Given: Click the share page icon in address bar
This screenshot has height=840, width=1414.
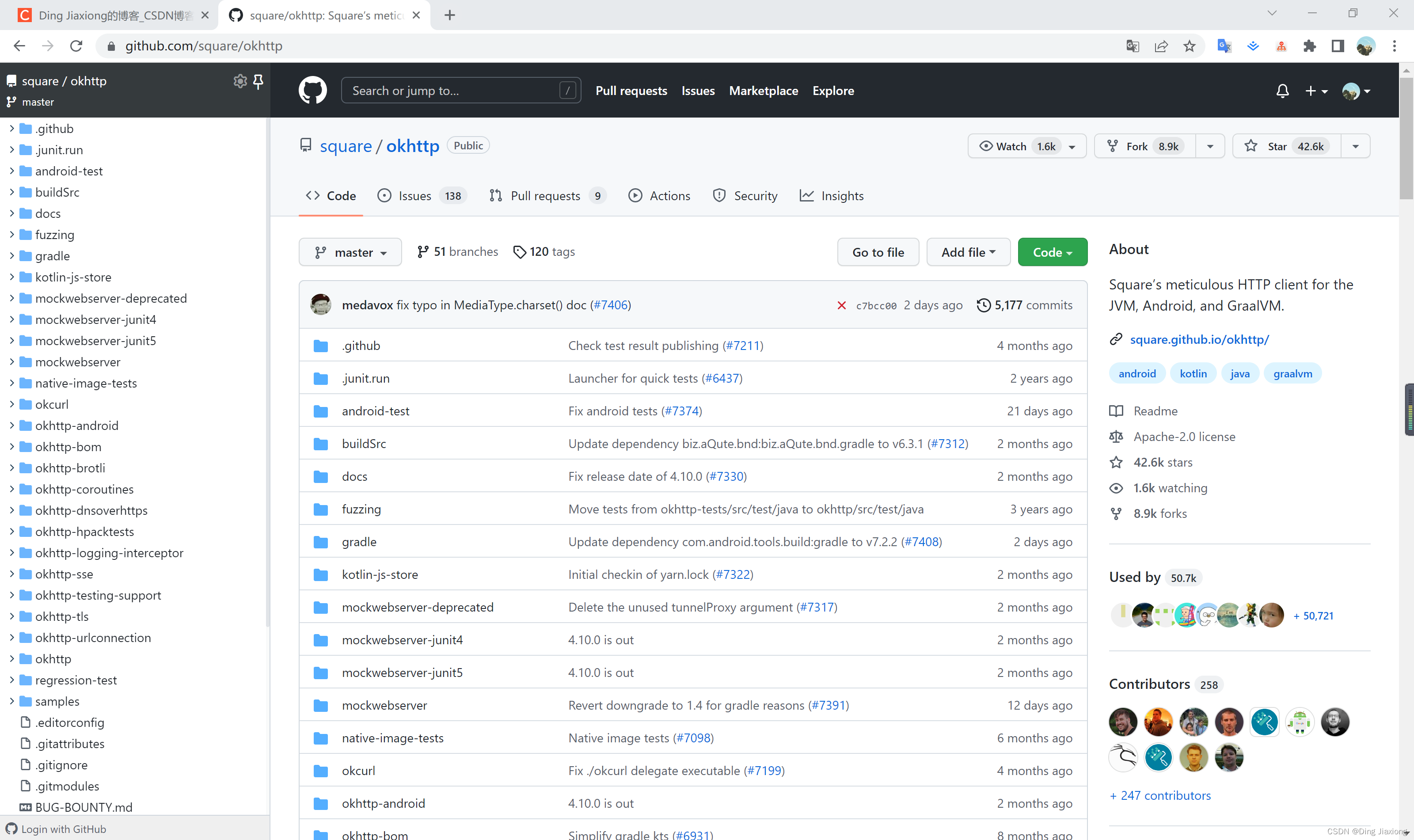Looking at the screenshot, I should pos(1161,46).
